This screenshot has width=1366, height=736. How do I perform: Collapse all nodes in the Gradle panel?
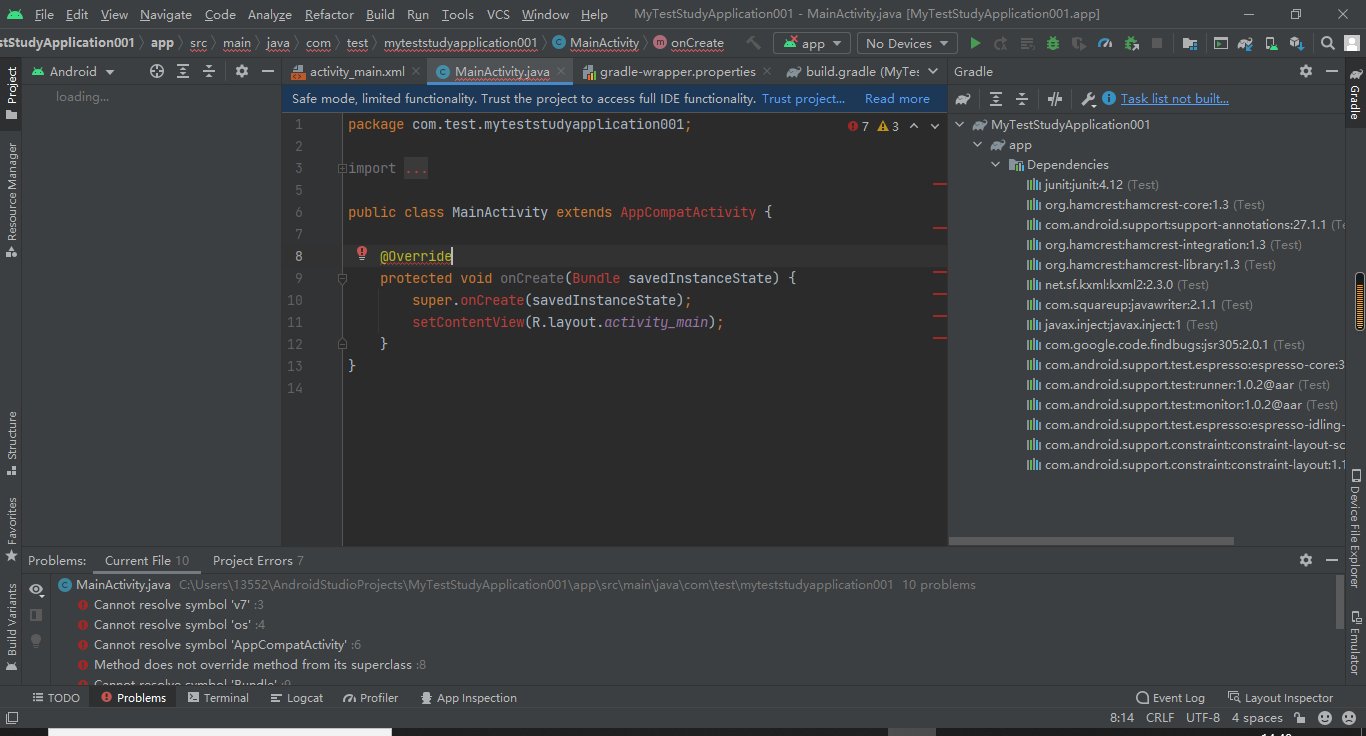click(x=1022, y=98)
